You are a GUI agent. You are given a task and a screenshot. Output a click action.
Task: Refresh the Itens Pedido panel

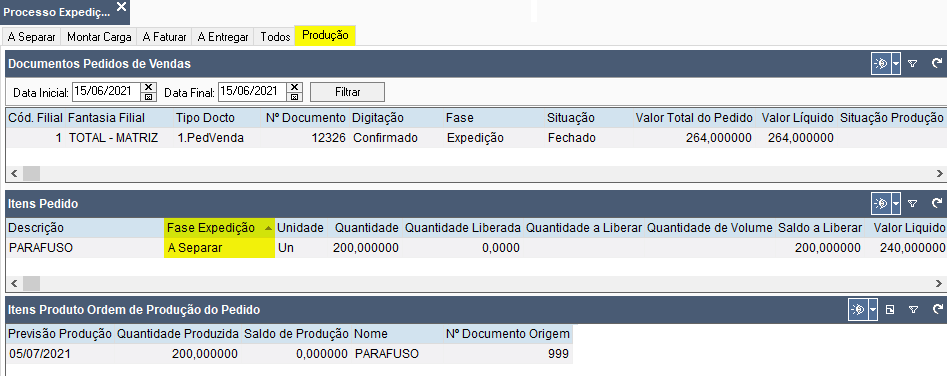937,203
